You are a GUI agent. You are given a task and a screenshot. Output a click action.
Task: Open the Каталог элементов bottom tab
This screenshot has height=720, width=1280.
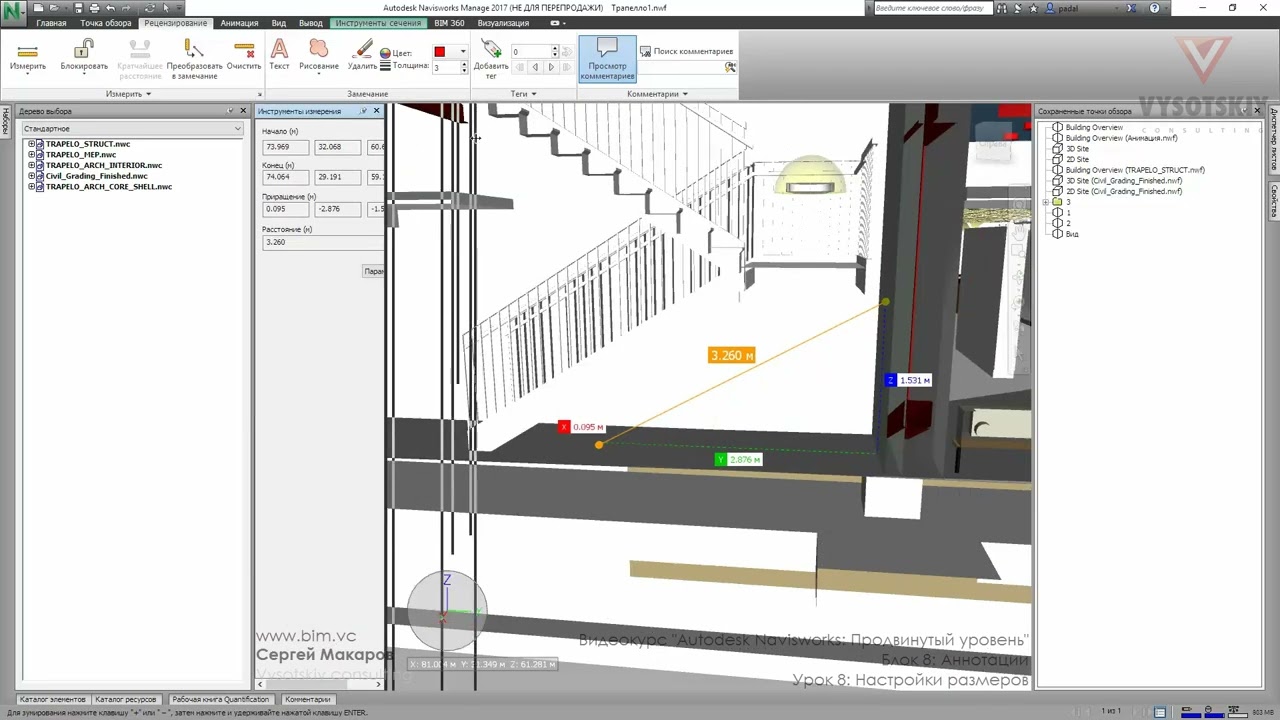pyautogui.click(x=52, y=699)
